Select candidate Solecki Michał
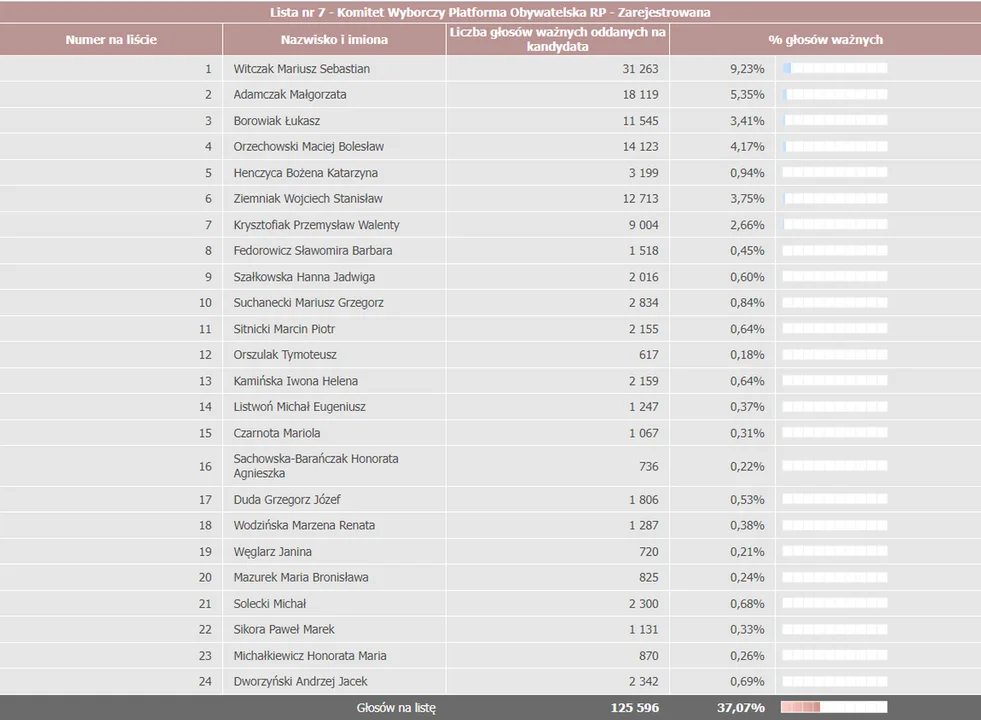Screen dimensions: 981x720 click(x=270, y=604)
